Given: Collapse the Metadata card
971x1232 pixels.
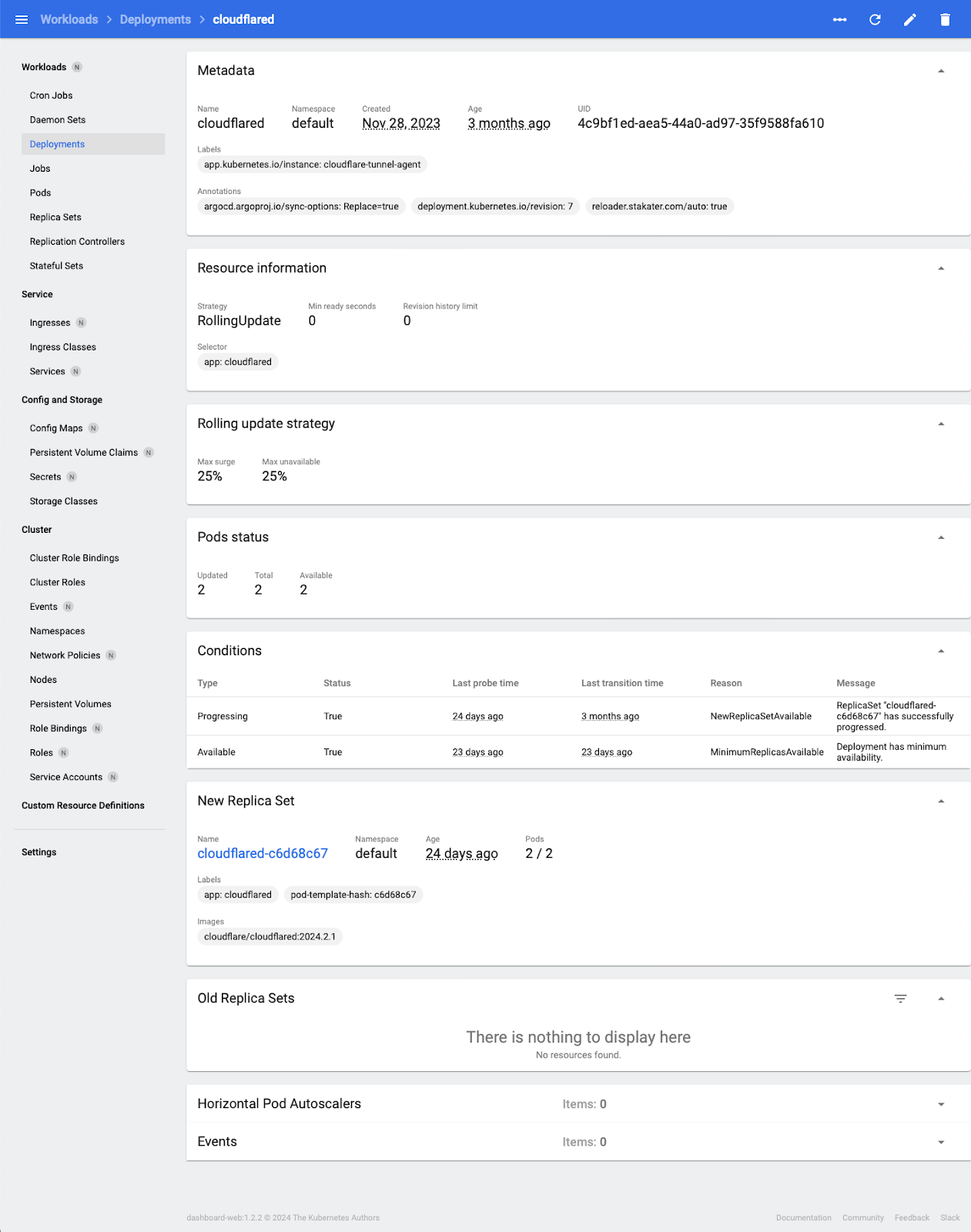Looking at the screenshot, I should pyautogui.click(x=941, y=71).
